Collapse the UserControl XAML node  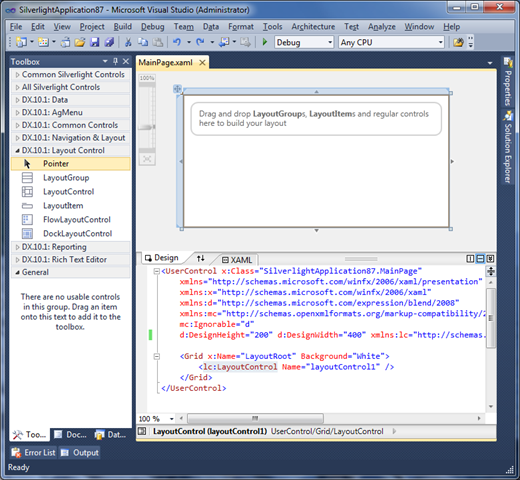156,271
